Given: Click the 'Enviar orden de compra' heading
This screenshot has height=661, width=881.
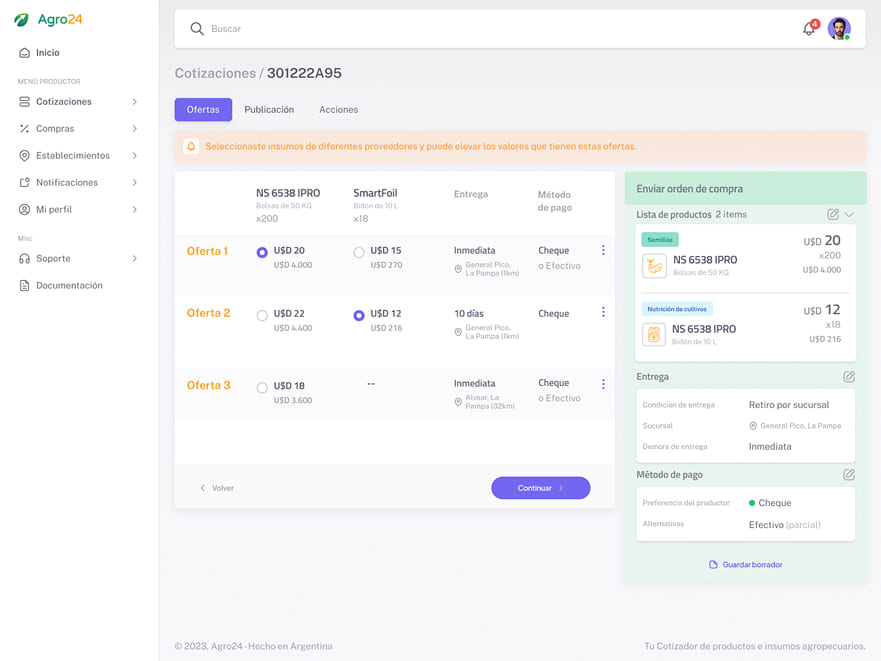Looking at the screenshot, I should 689,189.
